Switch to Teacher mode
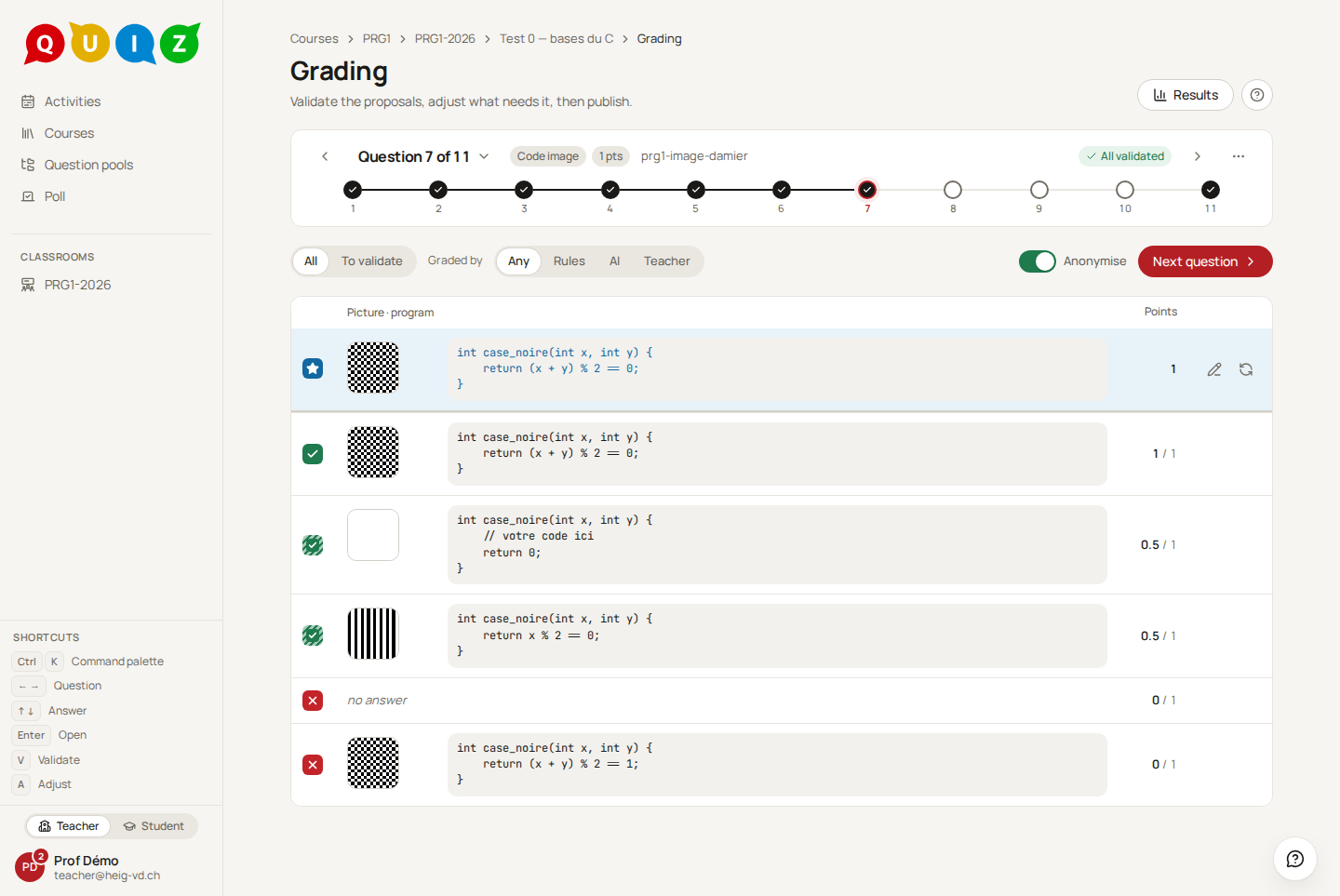The image size is (1340, 896). 69,826
